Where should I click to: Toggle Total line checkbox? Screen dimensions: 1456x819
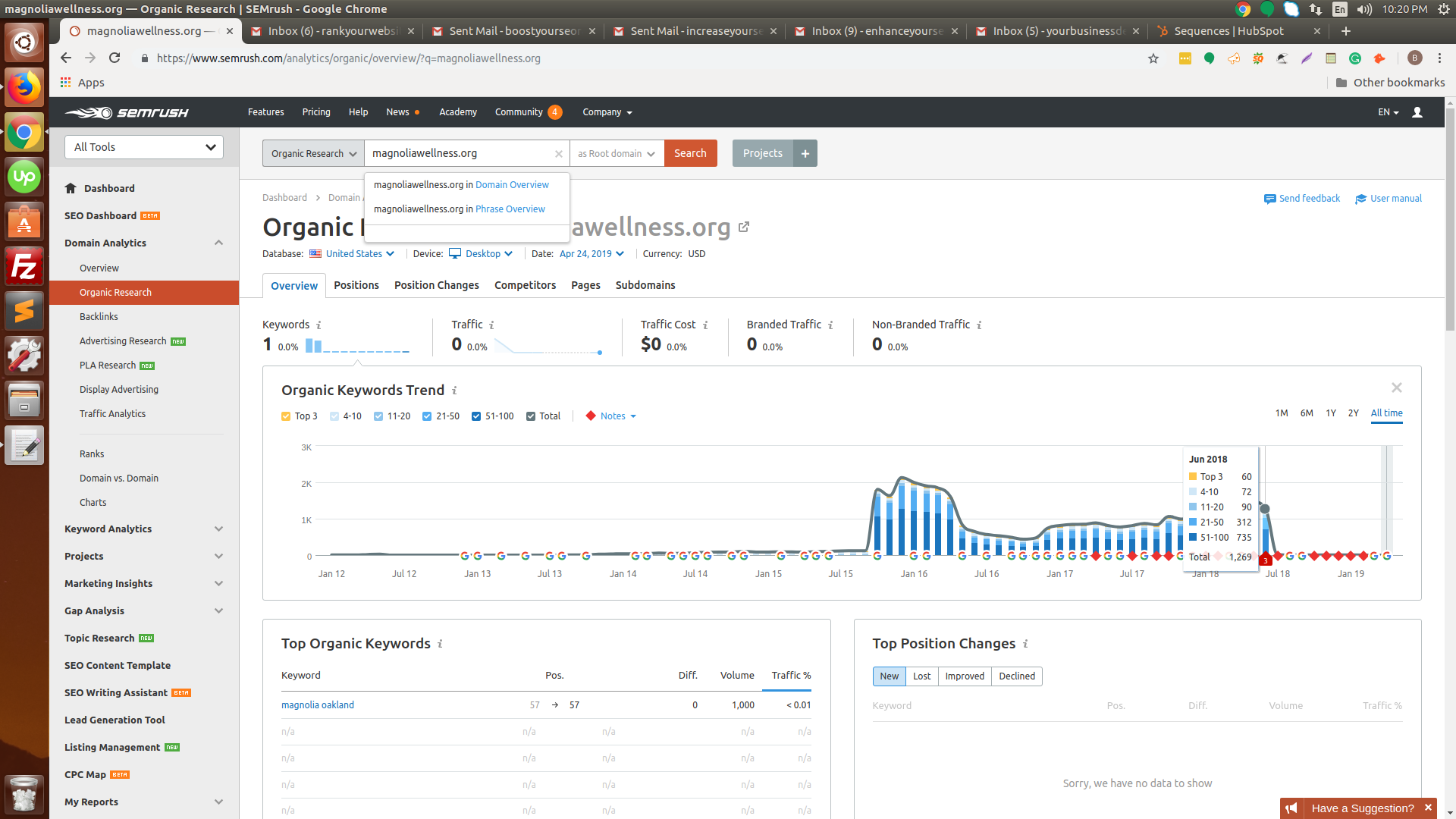coord(531,416)
